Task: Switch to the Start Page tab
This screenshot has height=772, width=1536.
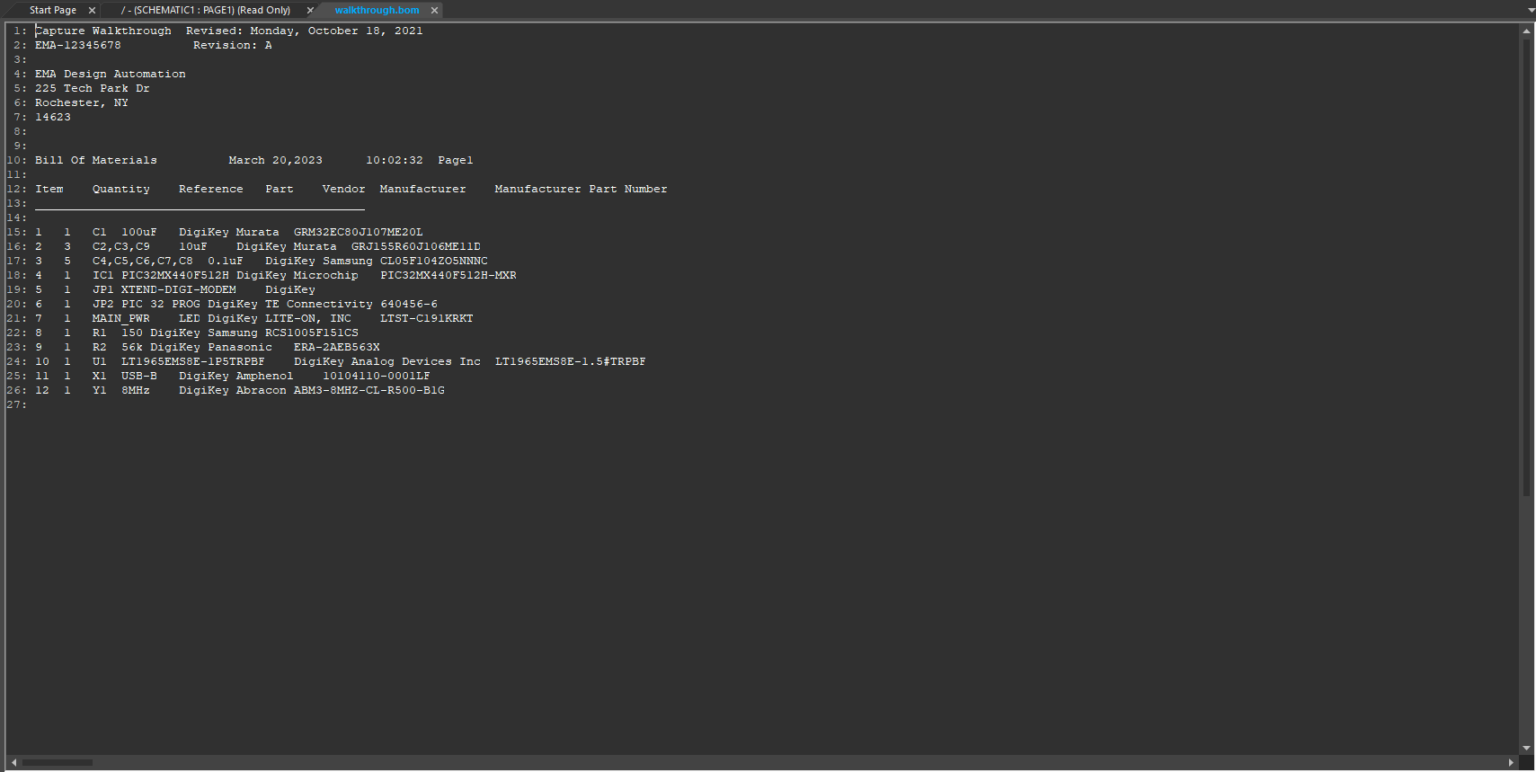Action: [x=52, y=10]
